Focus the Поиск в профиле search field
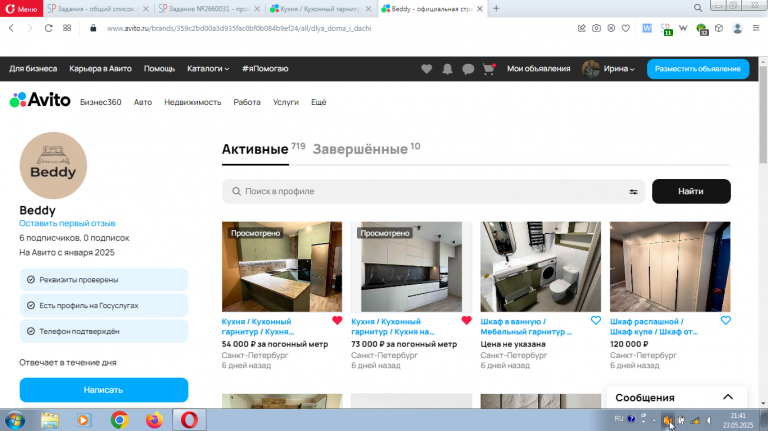This screenshot has height=431, width=768. tap(433, 192)
